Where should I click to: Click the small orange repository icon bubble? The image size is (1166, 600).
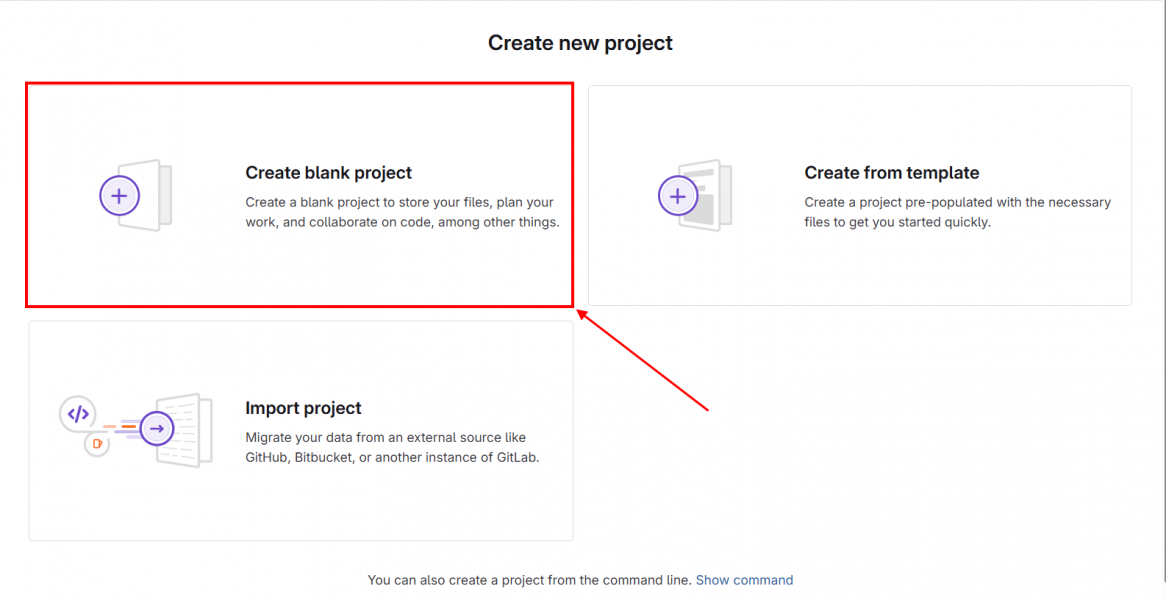97,444
